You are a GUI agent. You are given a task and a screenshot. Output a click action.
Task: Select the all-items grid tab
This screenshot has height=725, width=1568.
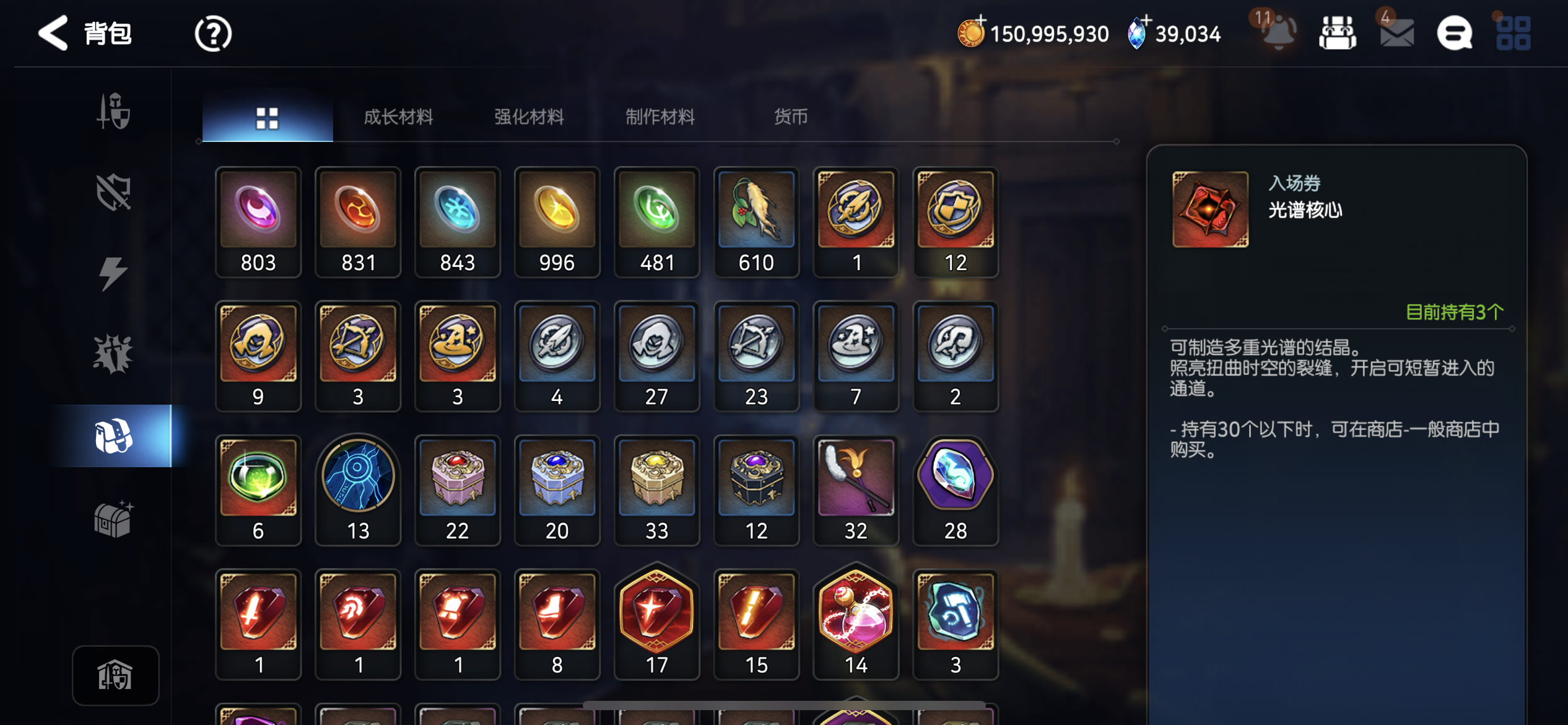click(268, 117)
